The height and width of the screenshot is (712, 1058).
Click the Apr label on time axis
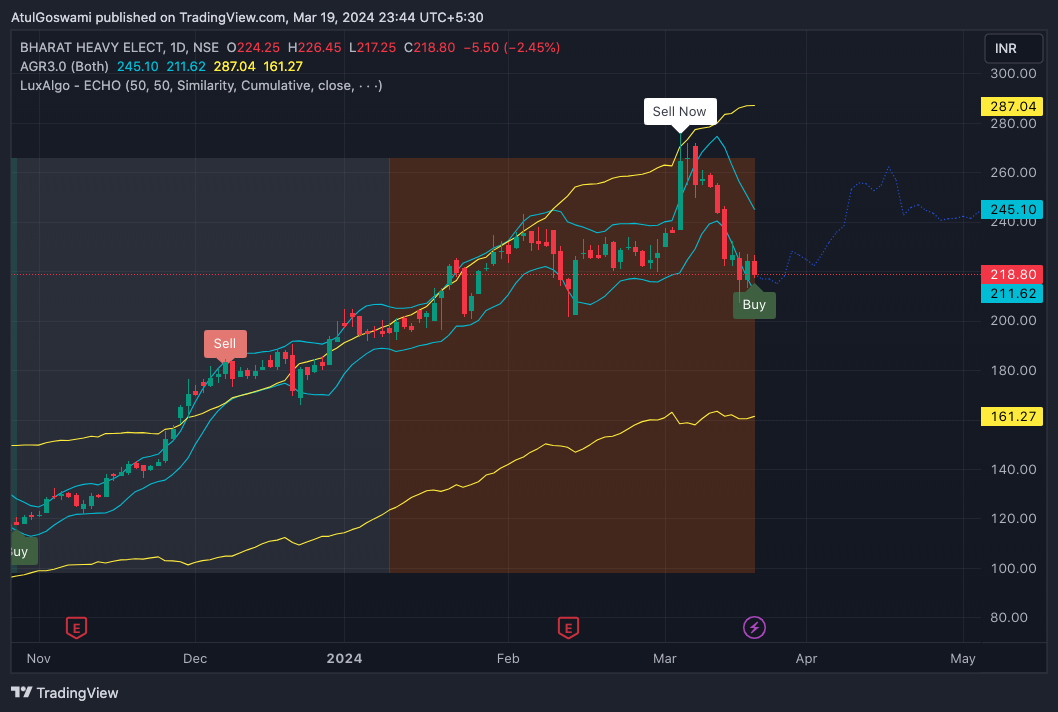806,659
